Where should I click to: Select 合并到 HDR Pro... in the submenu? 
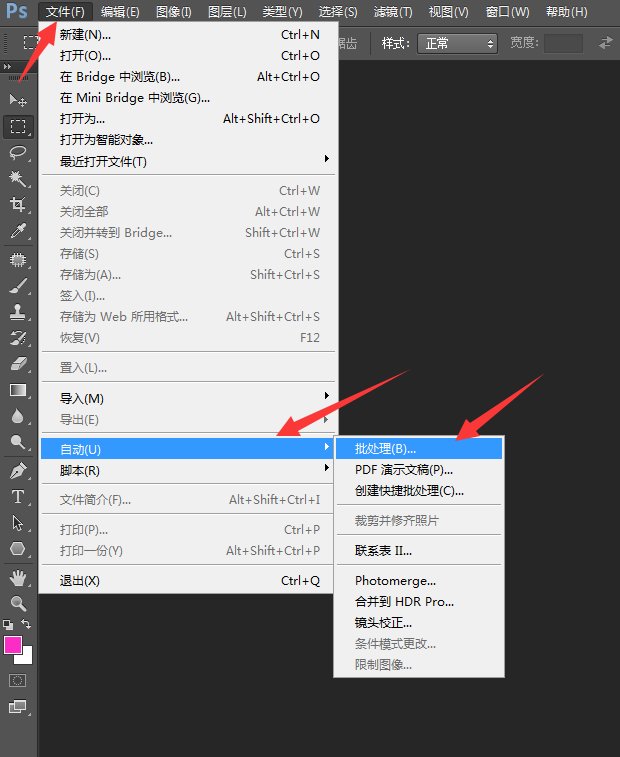coord(419,602)
